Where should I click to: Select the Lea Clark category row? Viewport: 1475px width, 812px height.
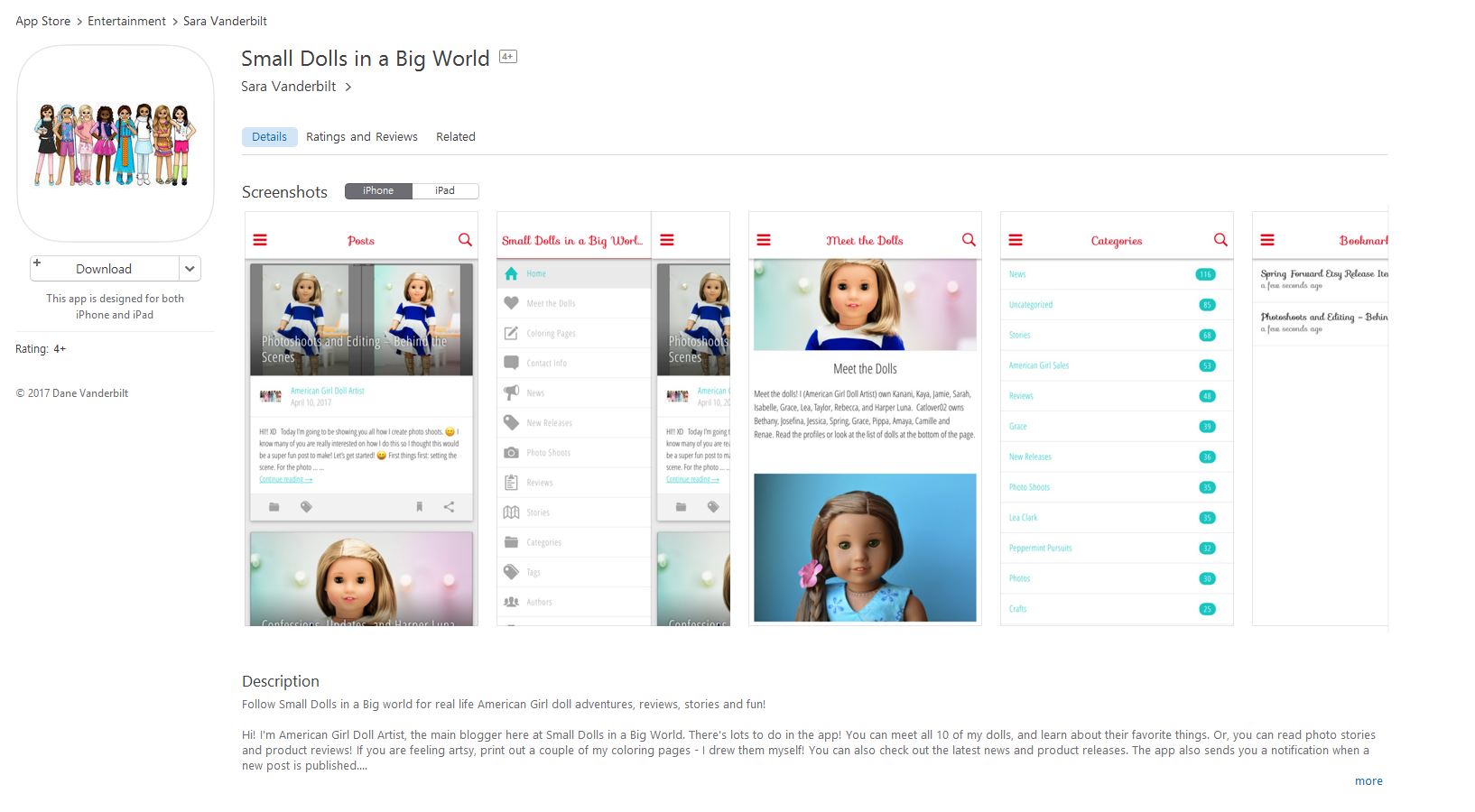click(x=1117, y=518)
